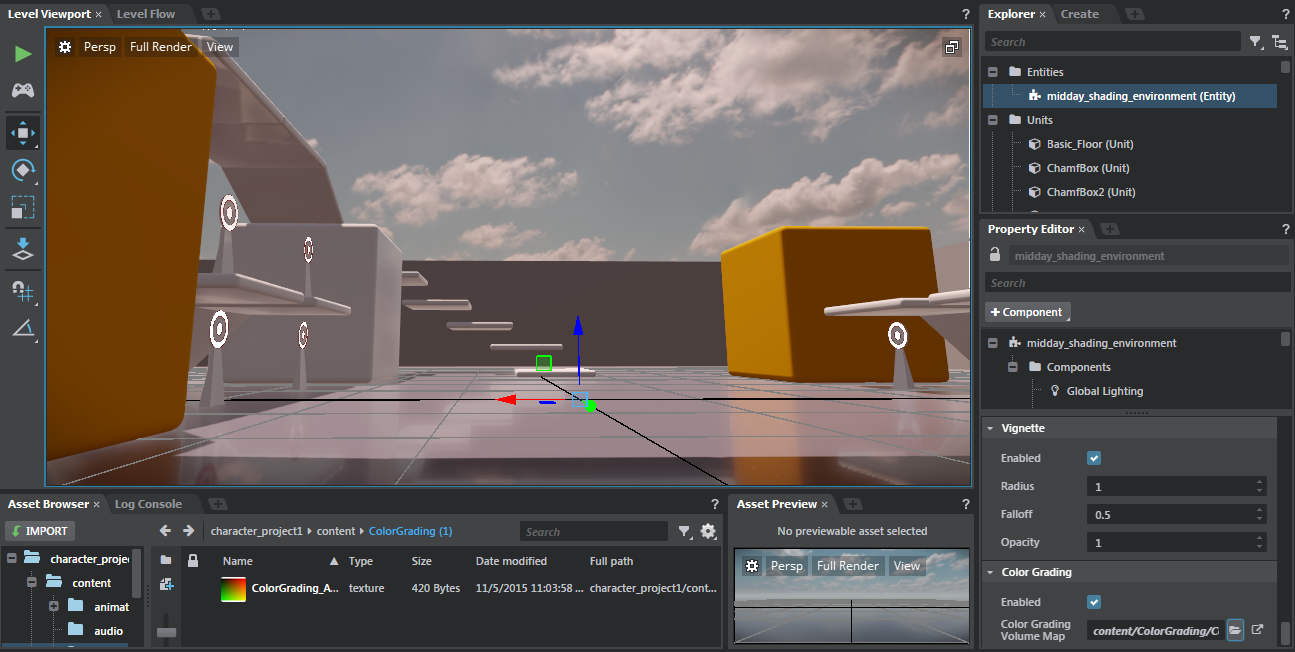Select the Scale tool in the toolbar
Viewport: 1295px width, 652px height.
tap(22, 208)
